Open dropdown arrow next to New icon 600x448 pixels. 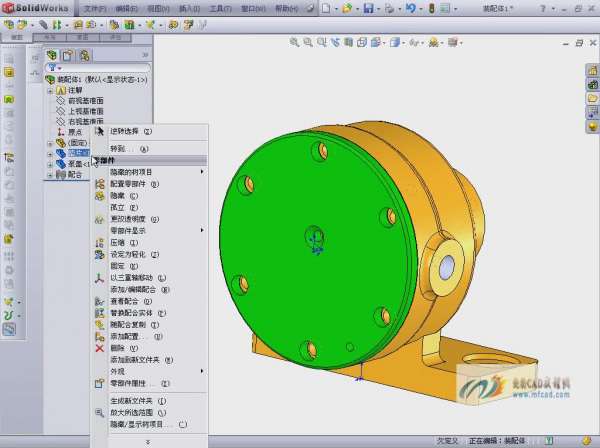(x=336, y=9)
